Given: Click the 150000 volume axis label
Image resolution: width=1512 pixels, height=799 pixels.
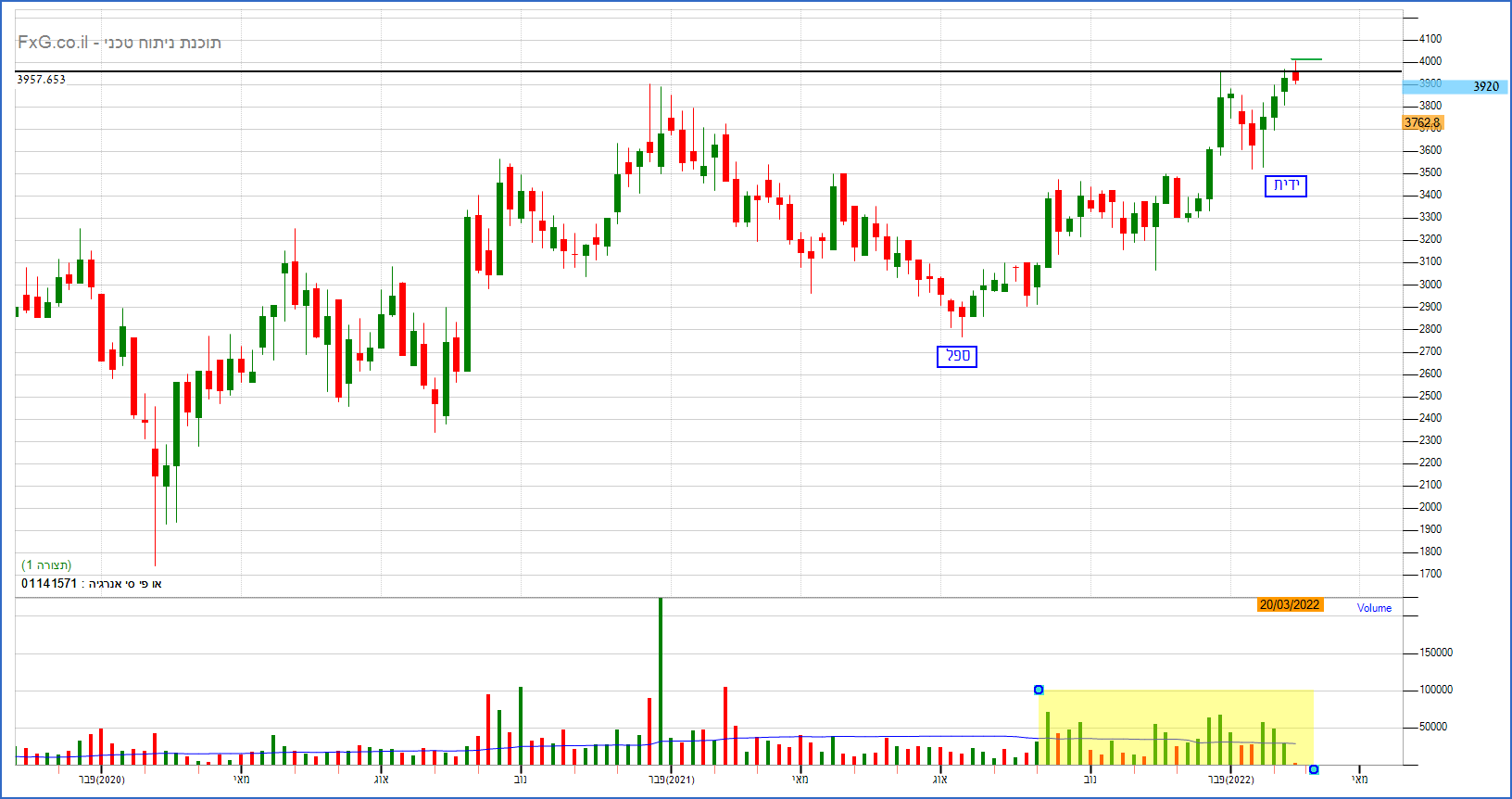Looking at the screenshot, I should click(1436, 653).
